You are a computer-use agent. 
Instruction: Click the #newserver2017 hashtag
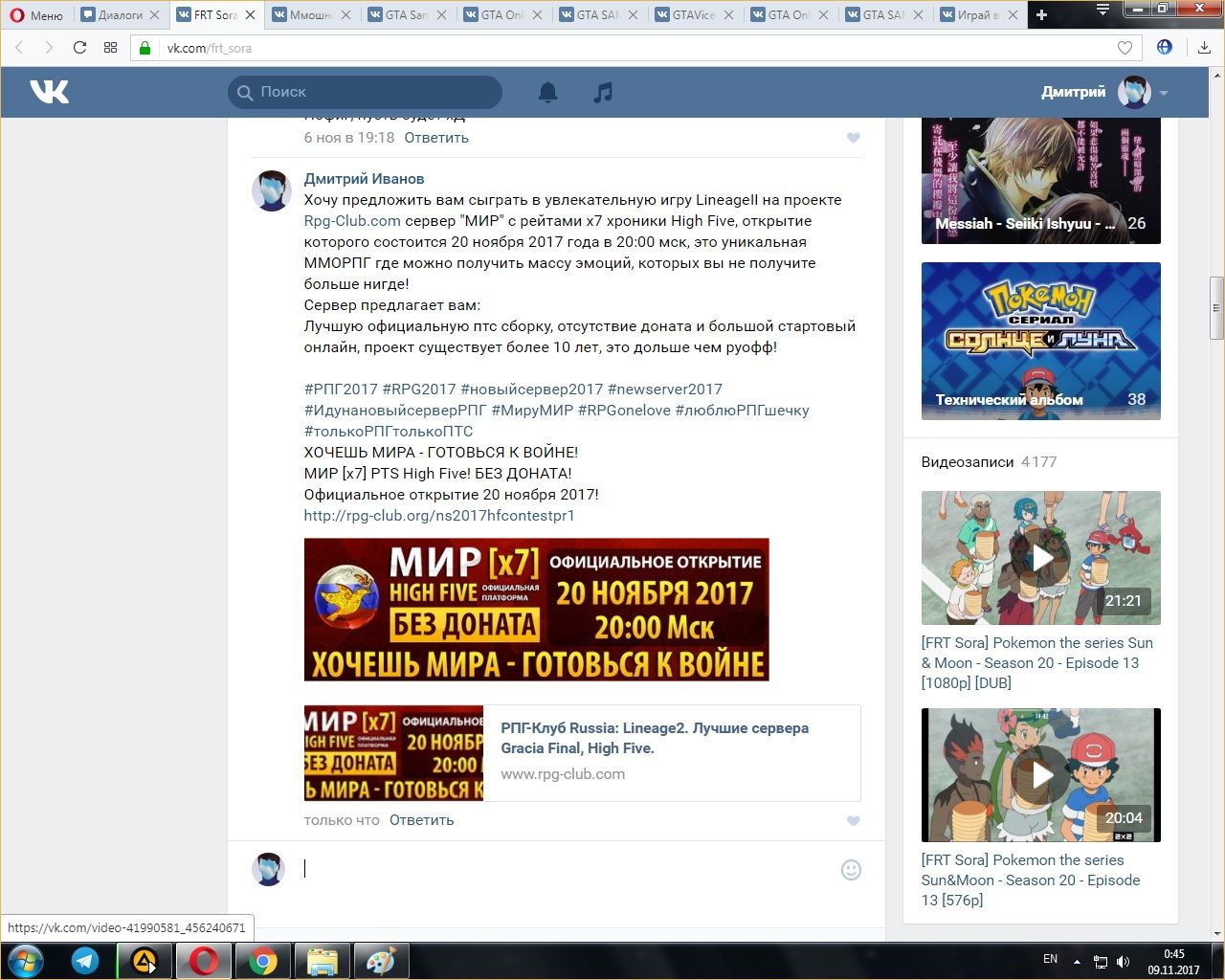point(665,390)
